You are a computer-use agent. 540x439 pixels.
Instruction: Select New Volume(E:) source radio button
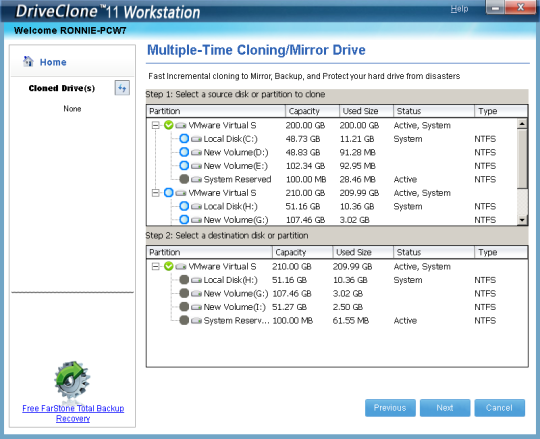tap(184, 166)
